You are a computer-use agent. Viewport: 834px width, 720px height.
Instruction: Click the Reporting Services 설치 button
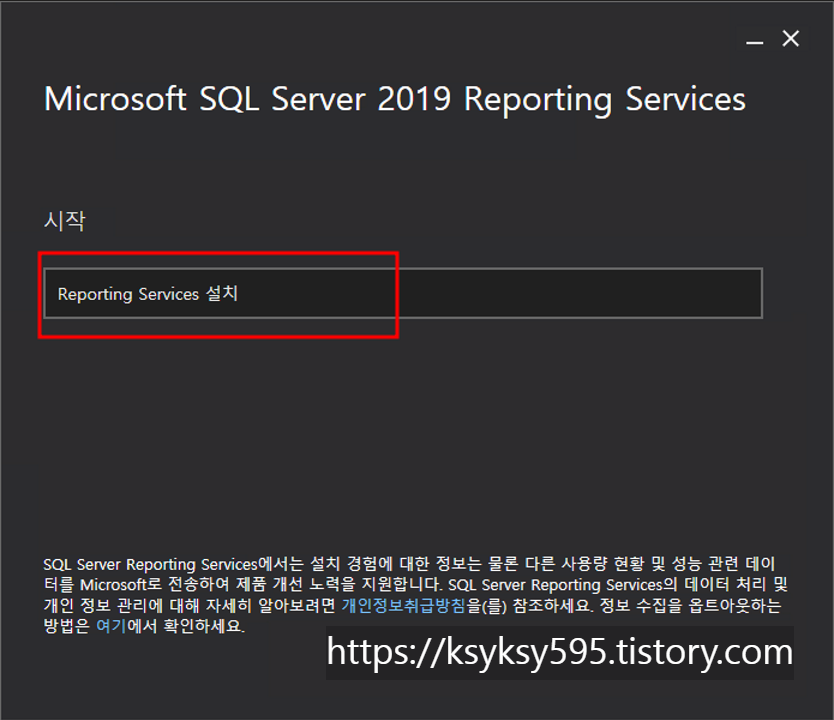[x=403, y=294]
